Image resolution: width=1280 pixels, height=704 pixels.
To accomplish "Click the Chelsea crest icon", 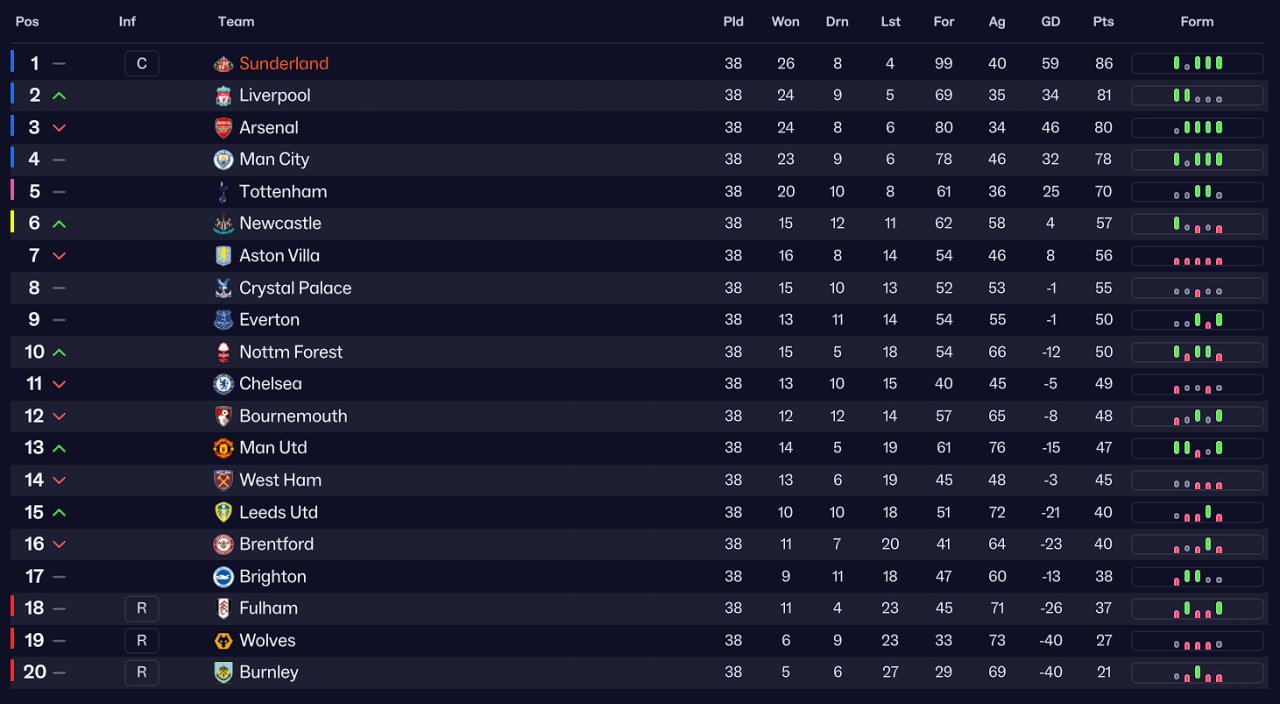I will click(223, 384).
